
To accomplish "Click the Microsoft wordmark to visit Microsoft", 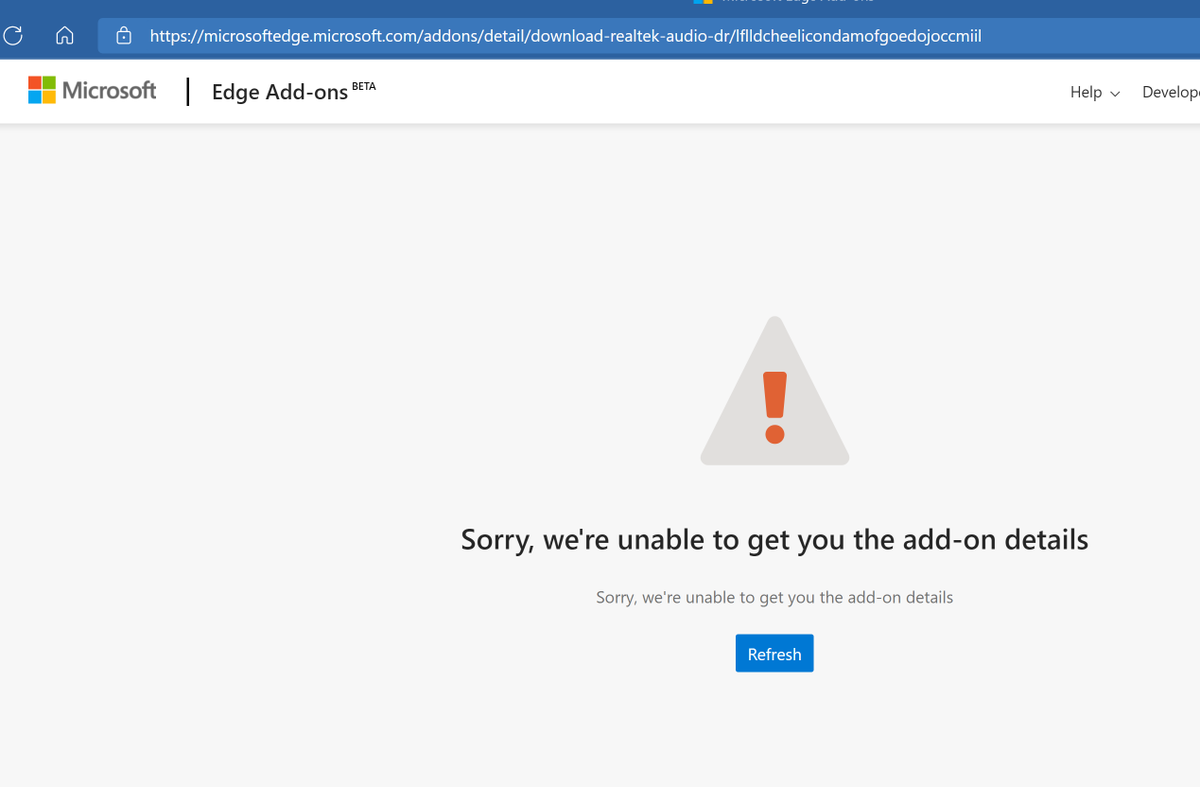I will 107,90.
